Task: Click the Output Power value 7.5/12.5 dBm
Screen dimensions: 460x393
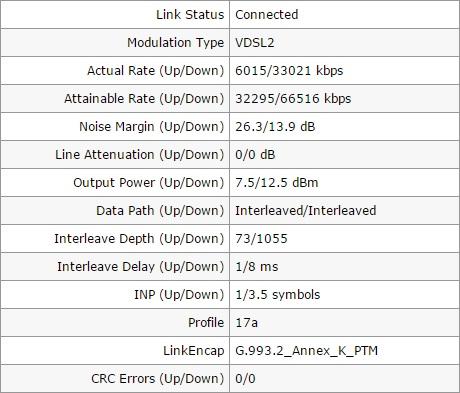Action: coord(277,183)
